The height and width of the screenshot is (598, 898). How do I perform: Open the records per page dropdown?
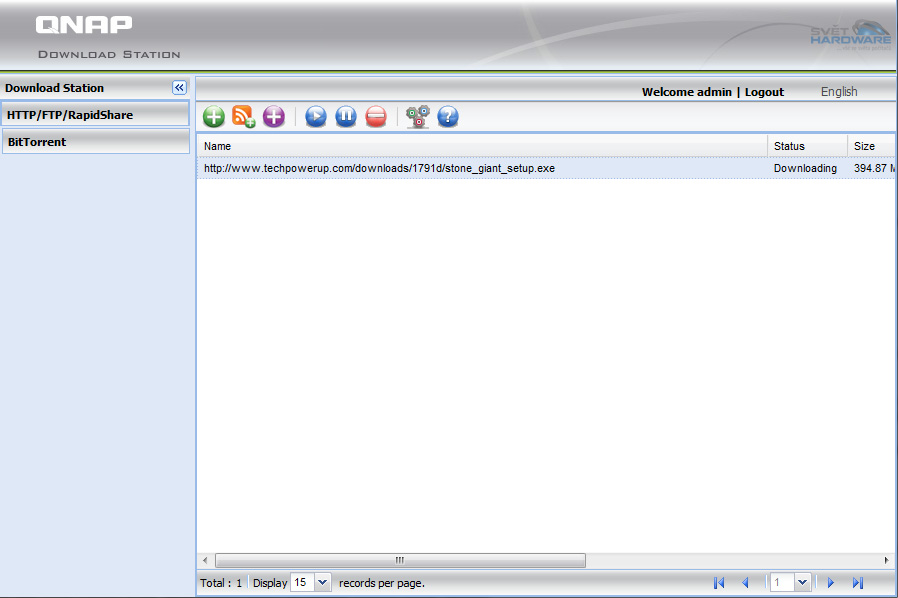(322, 582)
